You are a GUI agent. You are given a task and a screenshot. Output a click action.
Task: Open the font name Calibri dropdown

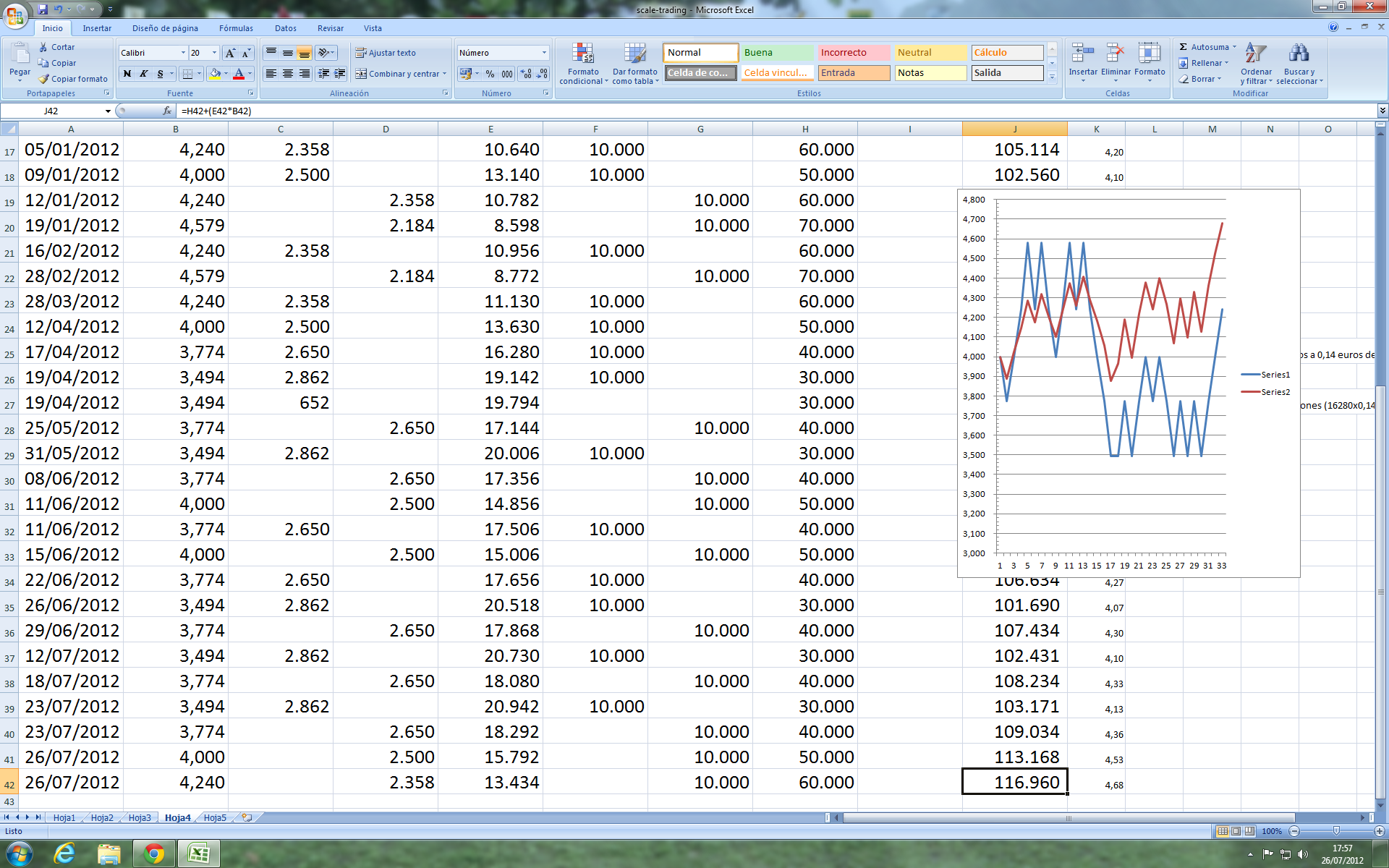[183, 53]
